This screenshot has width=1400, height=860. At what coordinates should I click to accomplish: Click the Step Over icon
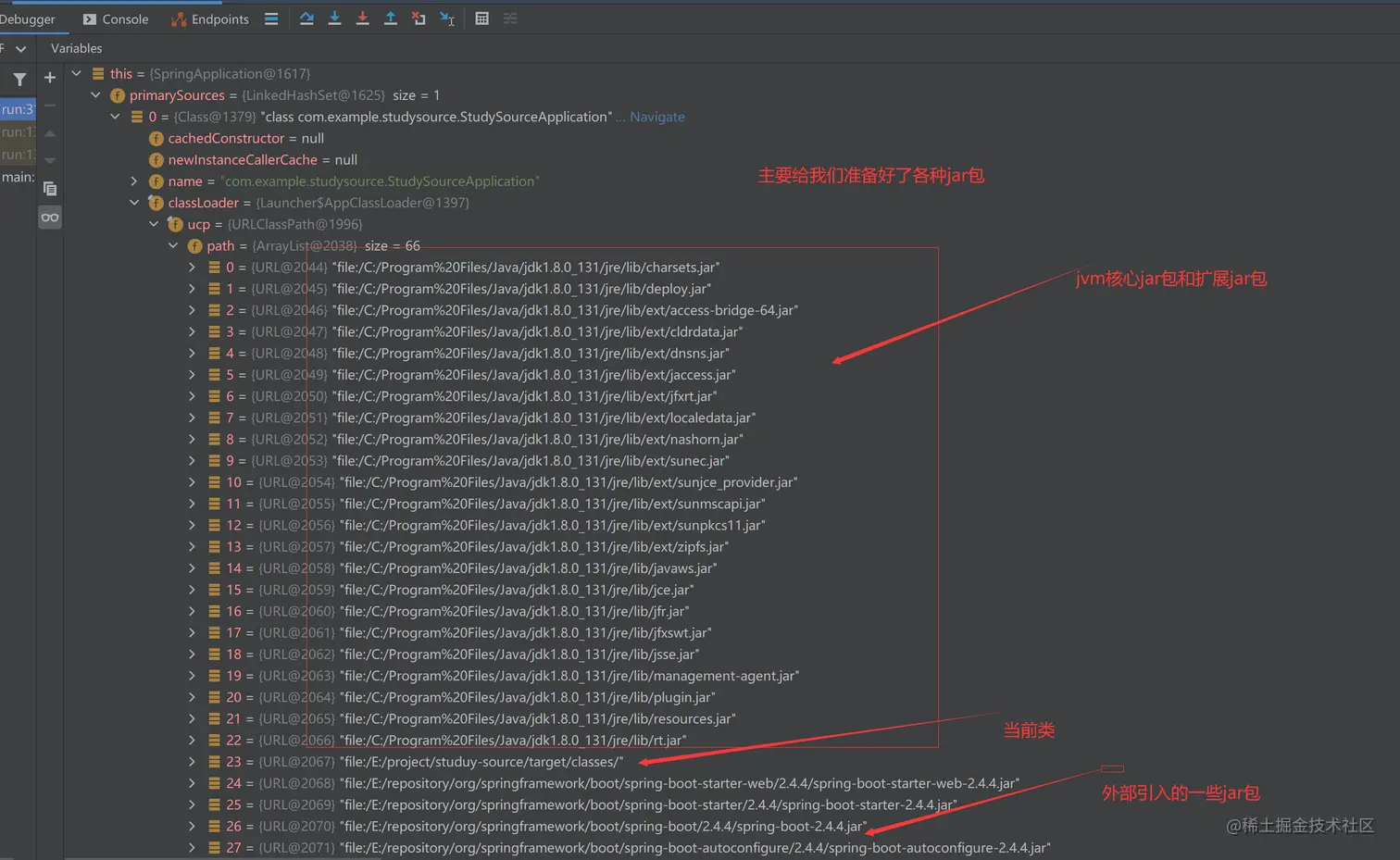306,19
